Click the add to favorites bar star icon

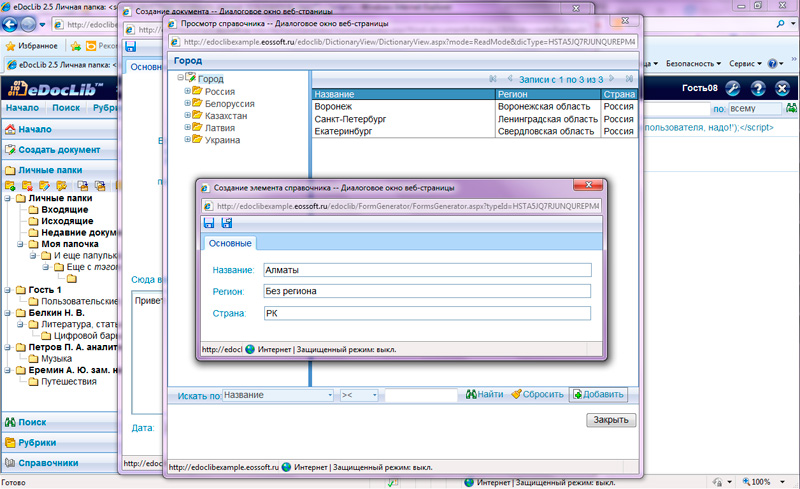(x=76, y=46)
